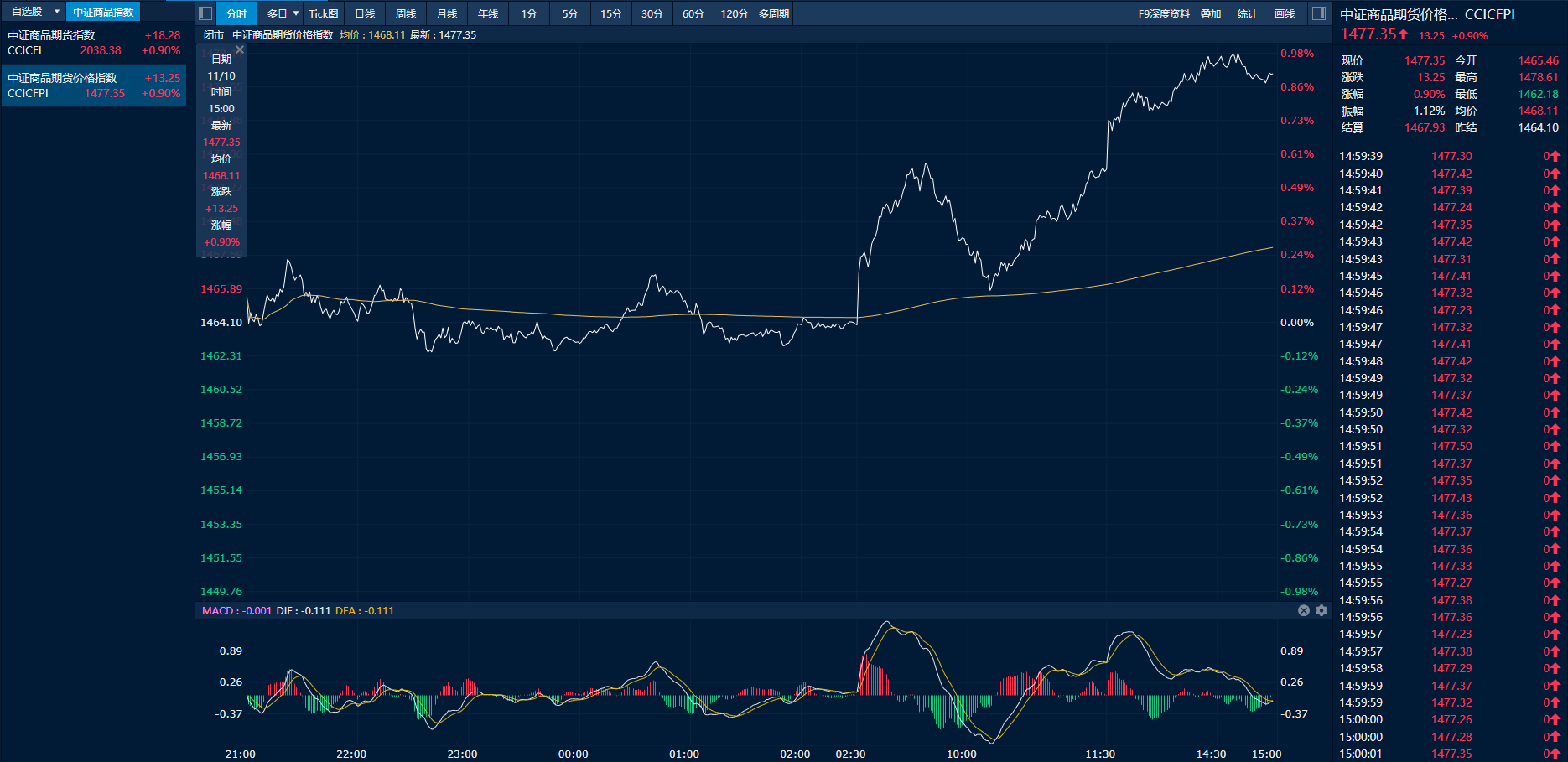Image resolution: width=1568 pixels, height=762 pixels.
Task: Open the 多周期 multi-period view
Action: (773, 13)
